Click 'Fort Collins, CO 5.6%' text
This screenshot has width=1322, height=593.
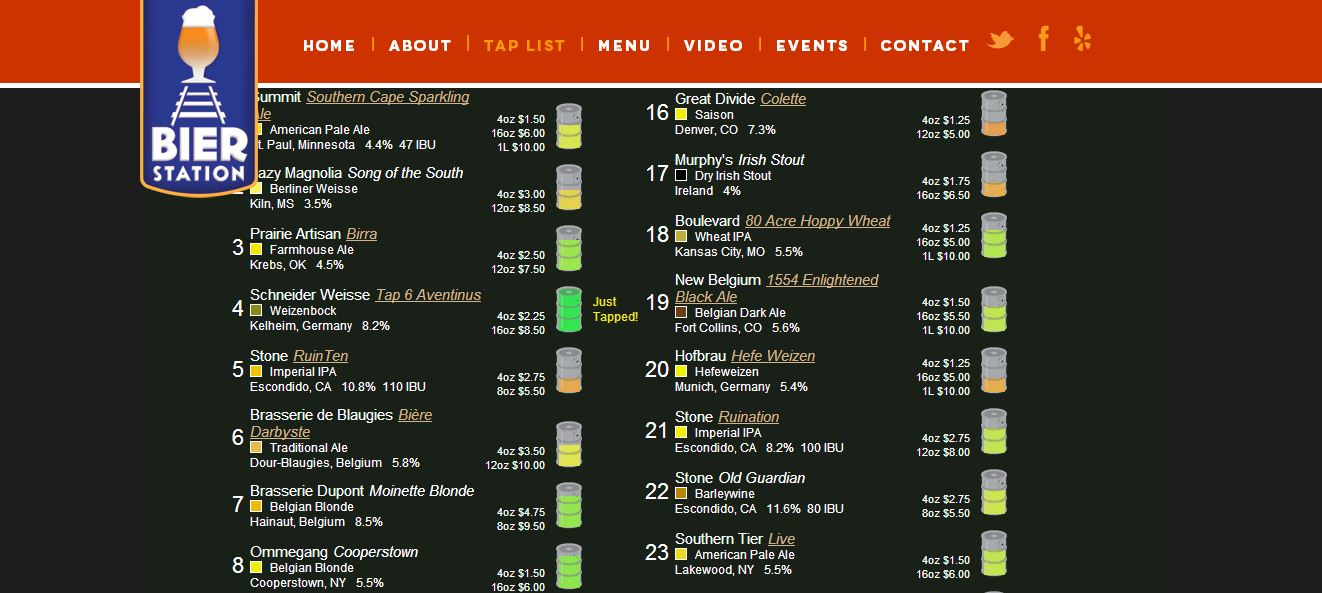click(737, 328)
